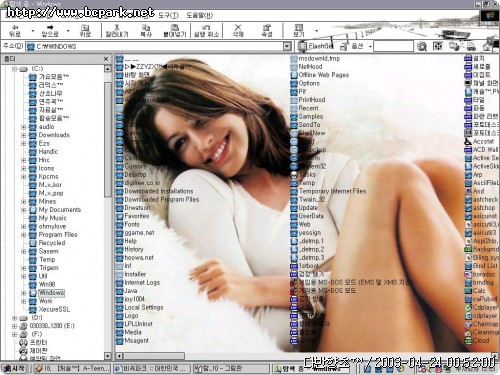Screen dimensions: 500x375
Task: Click the Favorites folder icon
Action: 120,216
